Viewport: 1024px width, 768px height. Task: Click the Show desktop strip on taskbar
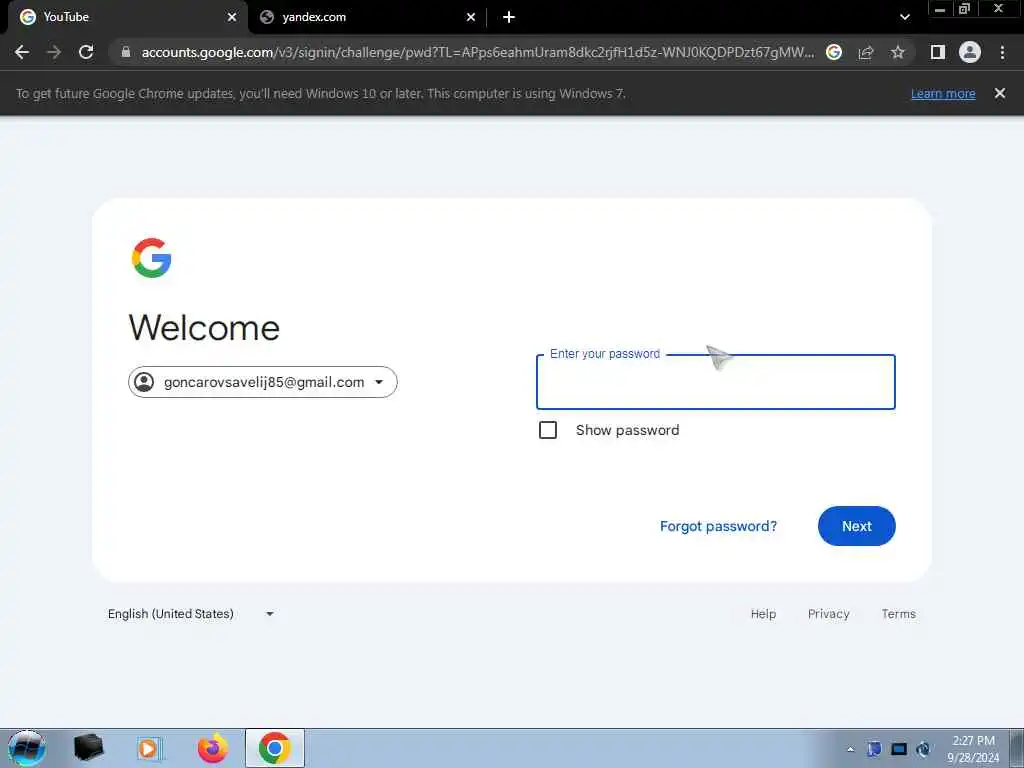(1017, 748)
